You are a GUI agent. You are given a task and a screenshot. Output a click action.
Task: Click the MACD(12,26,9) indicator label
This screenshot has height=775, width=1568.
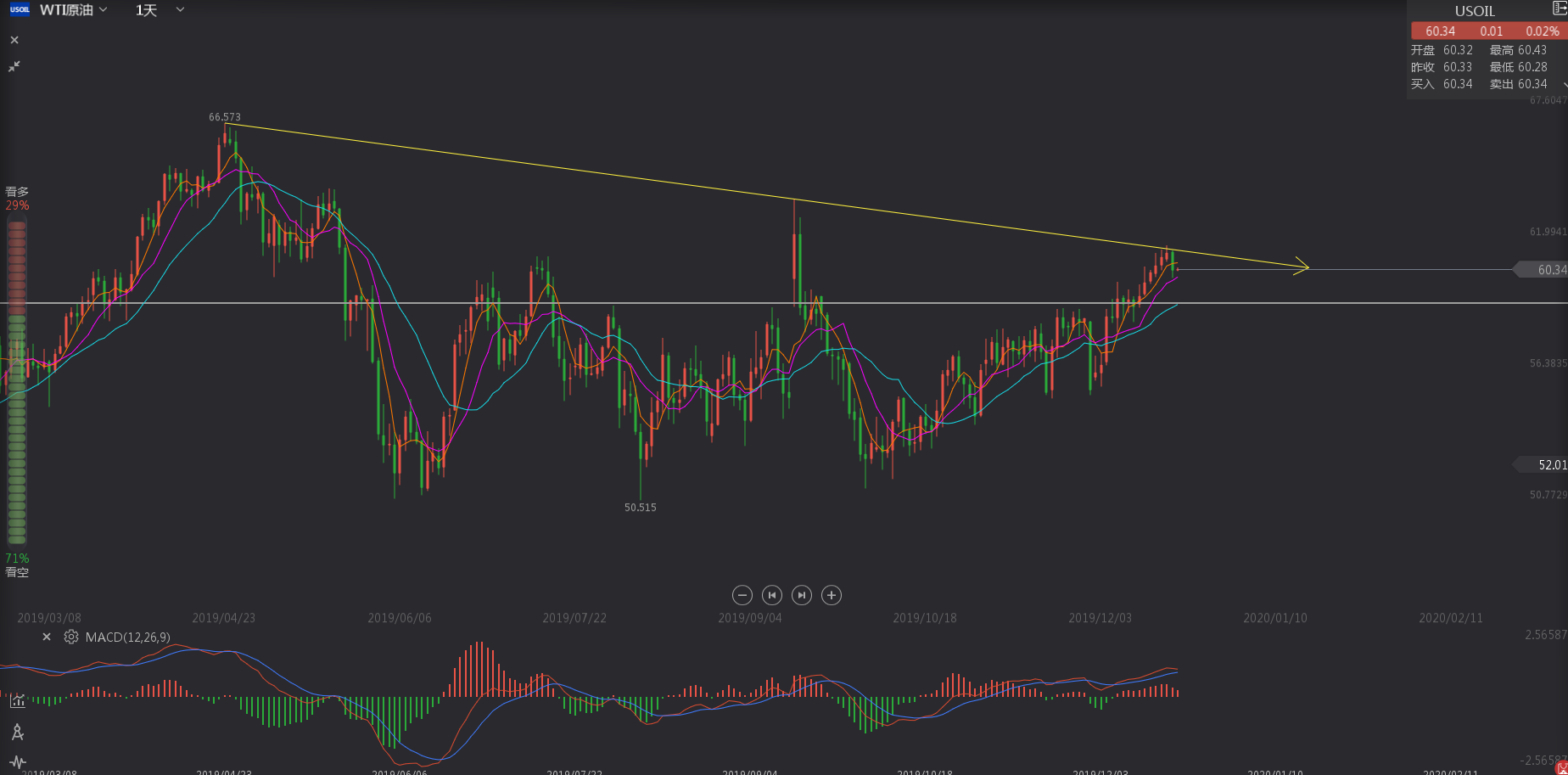point(127,637)
